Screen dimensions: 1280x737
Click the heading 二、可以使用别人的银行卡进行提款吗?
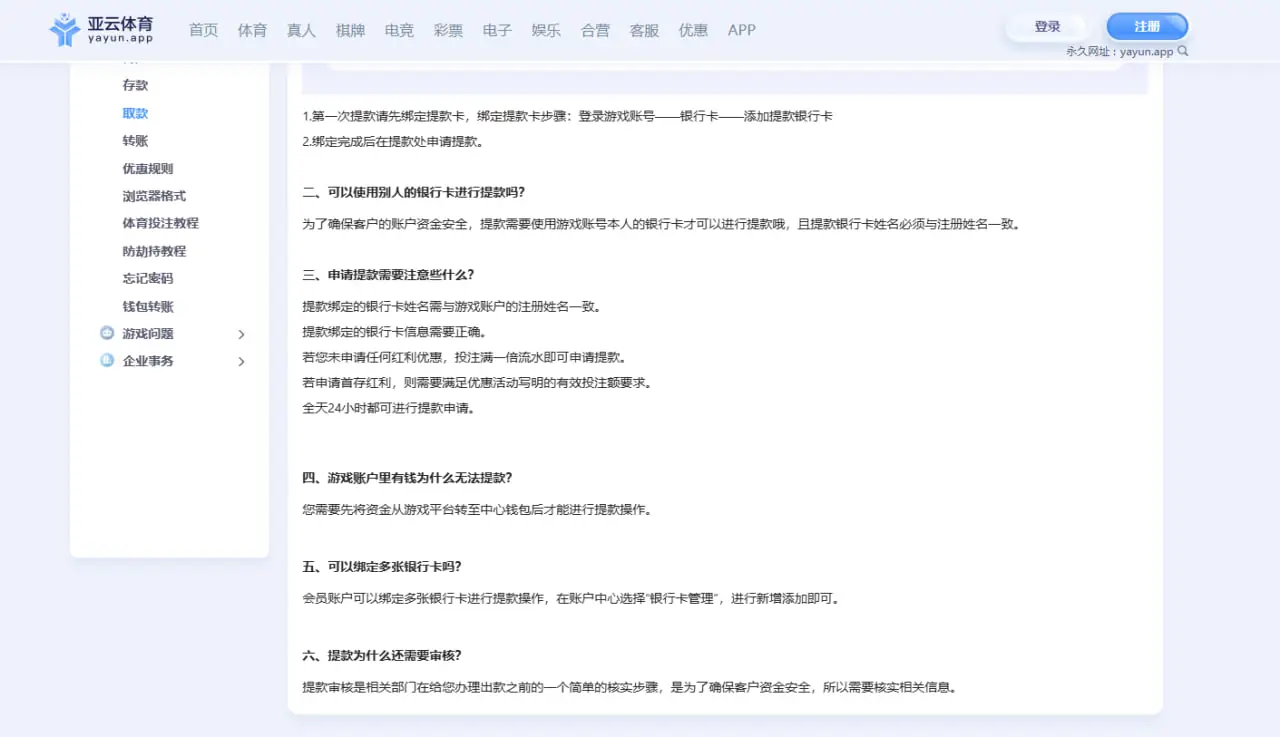pos(414,192)
